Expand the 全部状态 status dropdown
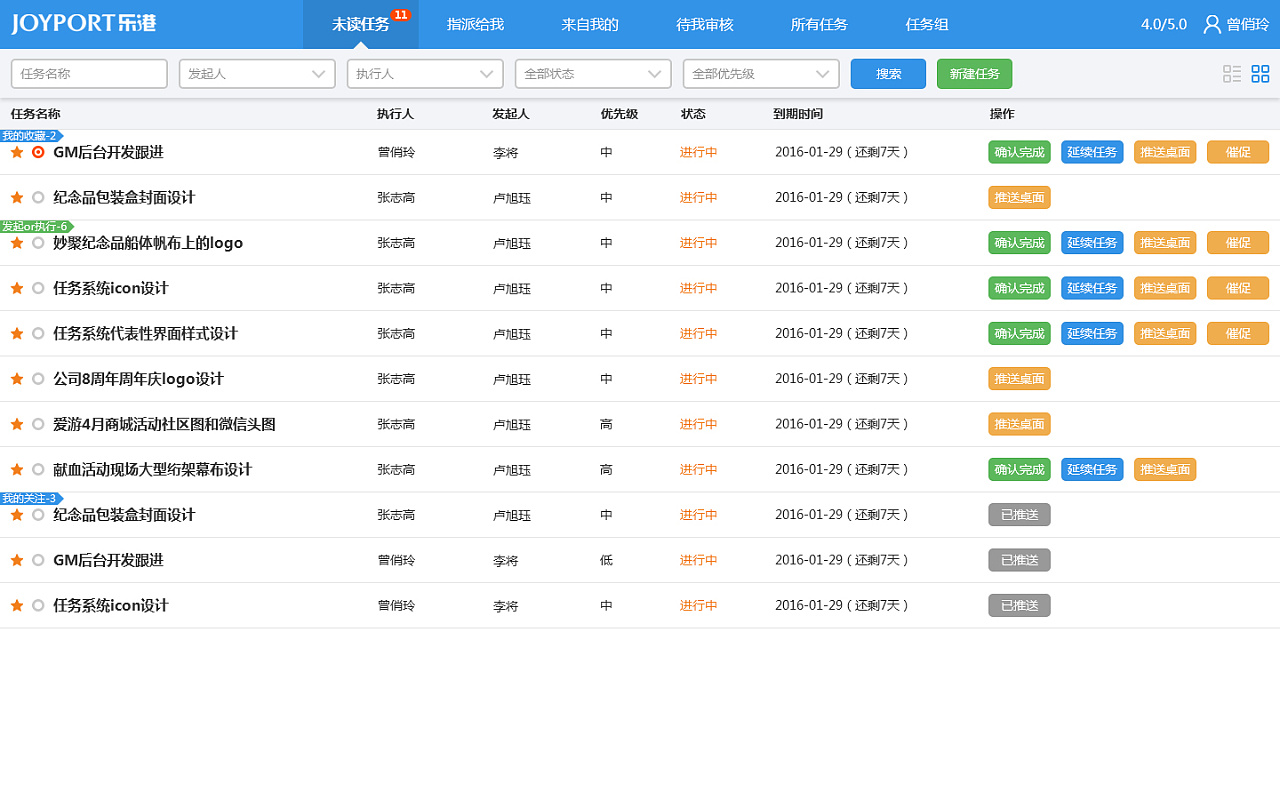The image size is (1280, 800). pos(593,74)
